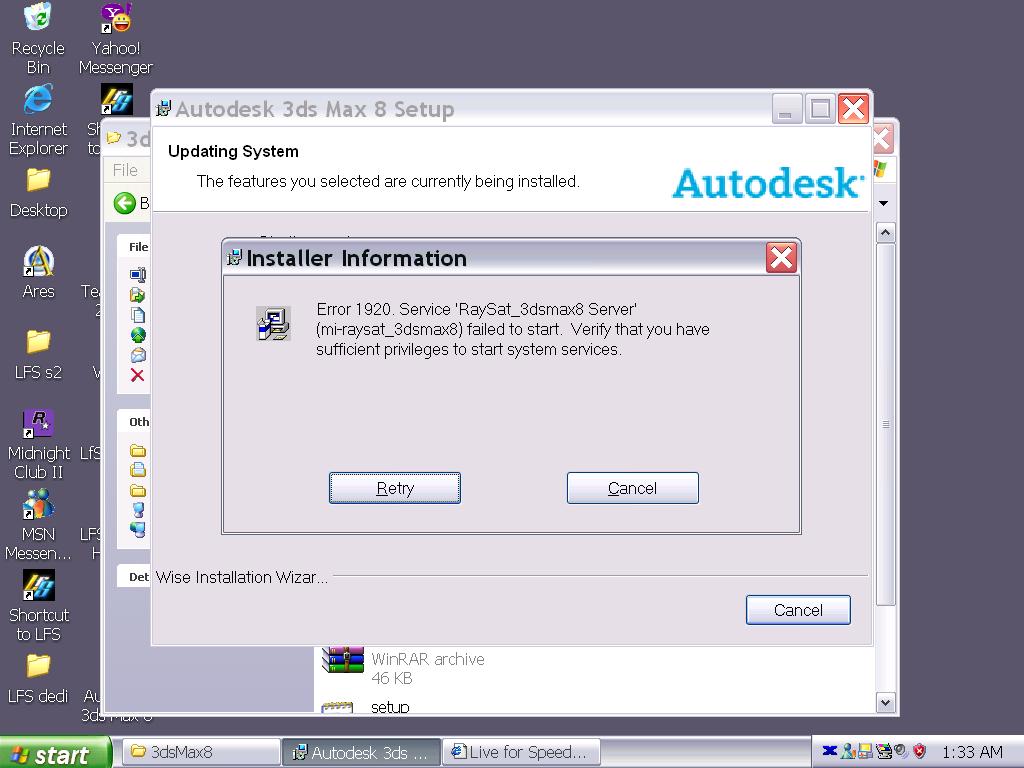Click red X delete icon in Explorer sidebar

137,375
